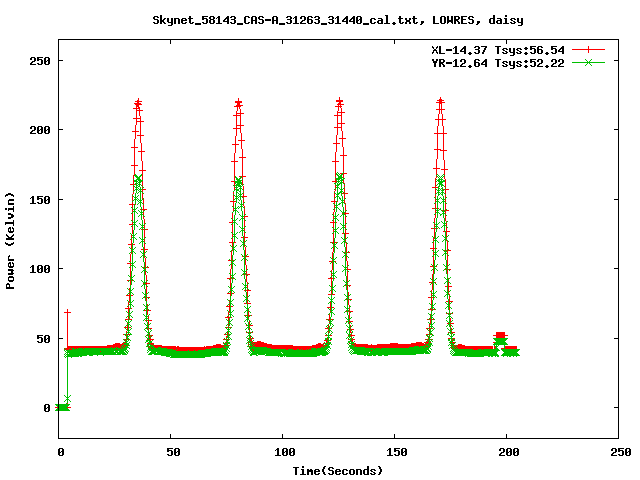Click the y-axis tick label '250'
Image resolution: width=640 pixels, height=480 pixels.
pyautogui.click(x=40, y=61)
